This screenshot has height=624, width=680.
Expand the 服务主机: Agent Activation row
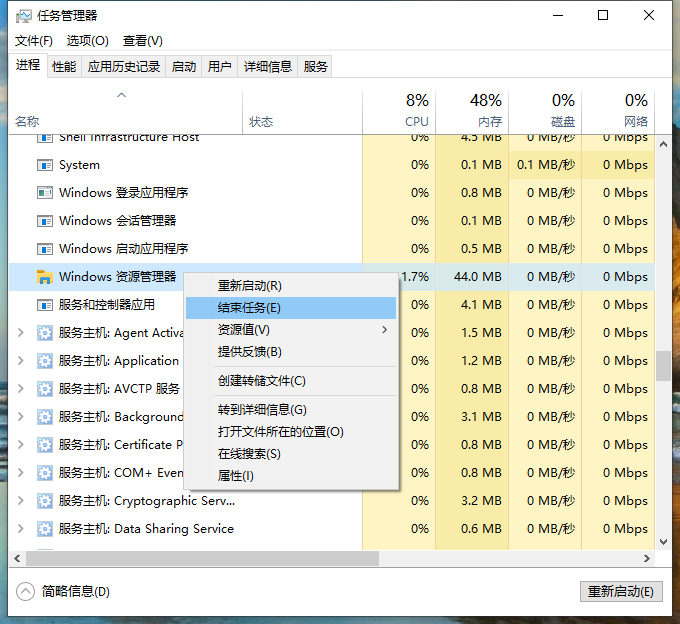[21, 333]
